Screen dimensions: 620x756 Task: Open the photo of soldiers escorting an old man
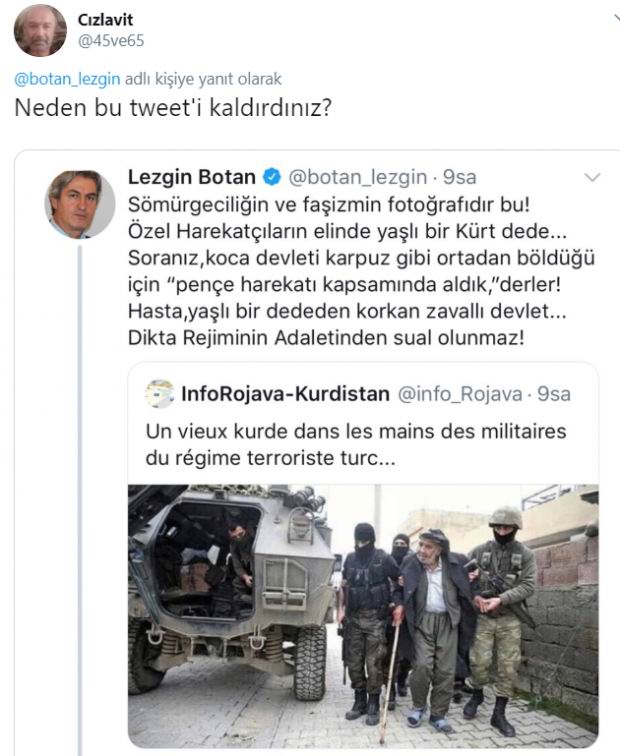362,615
